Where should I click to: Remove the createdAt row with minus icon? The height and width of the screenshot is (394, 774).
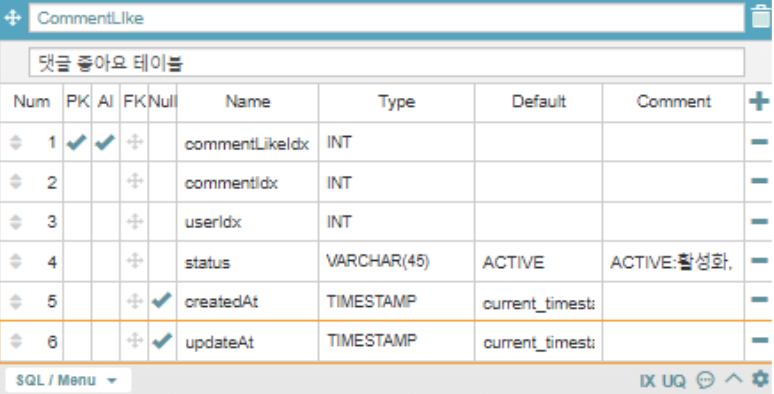pos(759,300)
